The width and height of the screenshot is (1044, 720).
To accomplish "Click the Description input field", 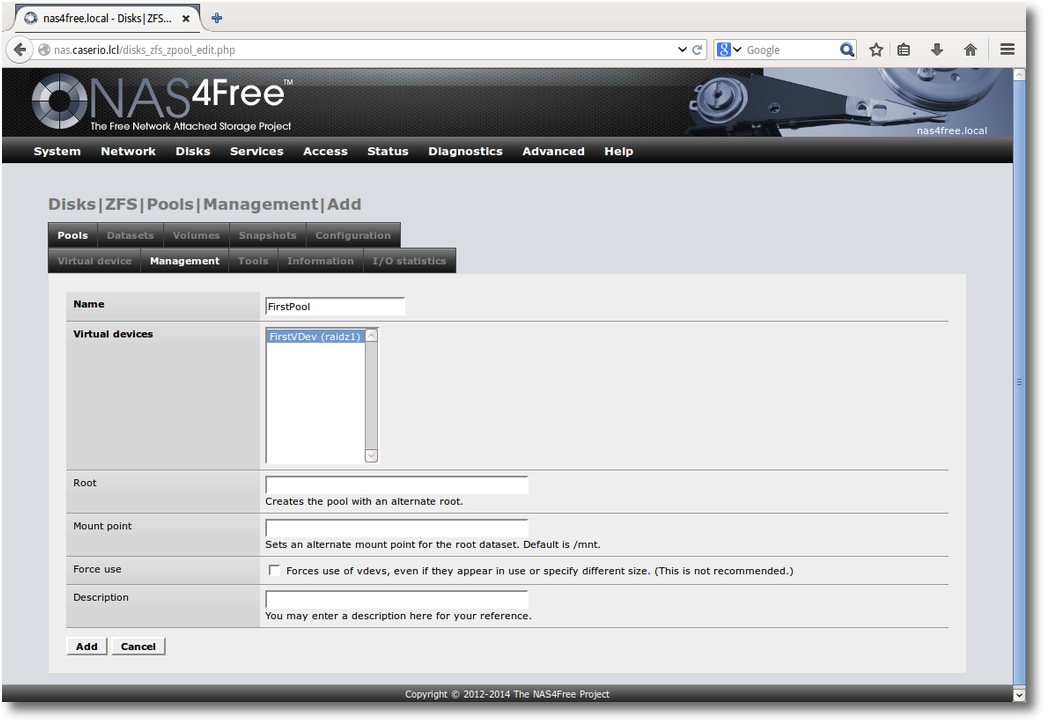I will 397,599.
